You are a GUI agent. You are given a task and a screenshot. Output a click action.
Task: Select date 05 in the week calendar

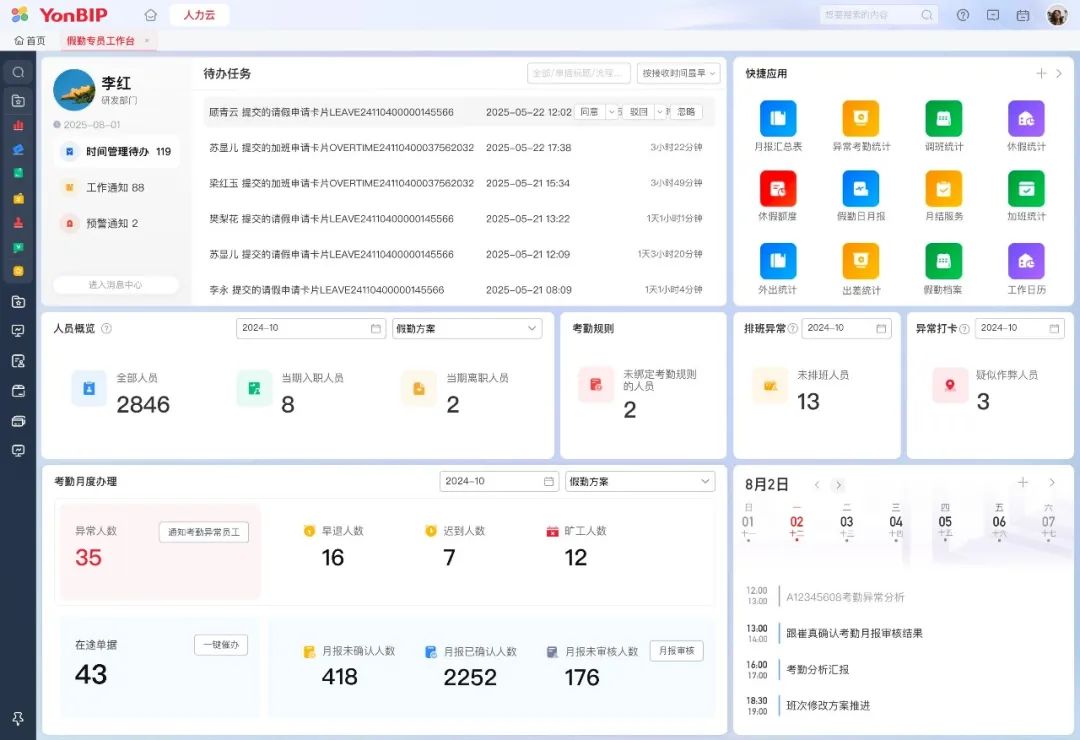click(945, 522)
